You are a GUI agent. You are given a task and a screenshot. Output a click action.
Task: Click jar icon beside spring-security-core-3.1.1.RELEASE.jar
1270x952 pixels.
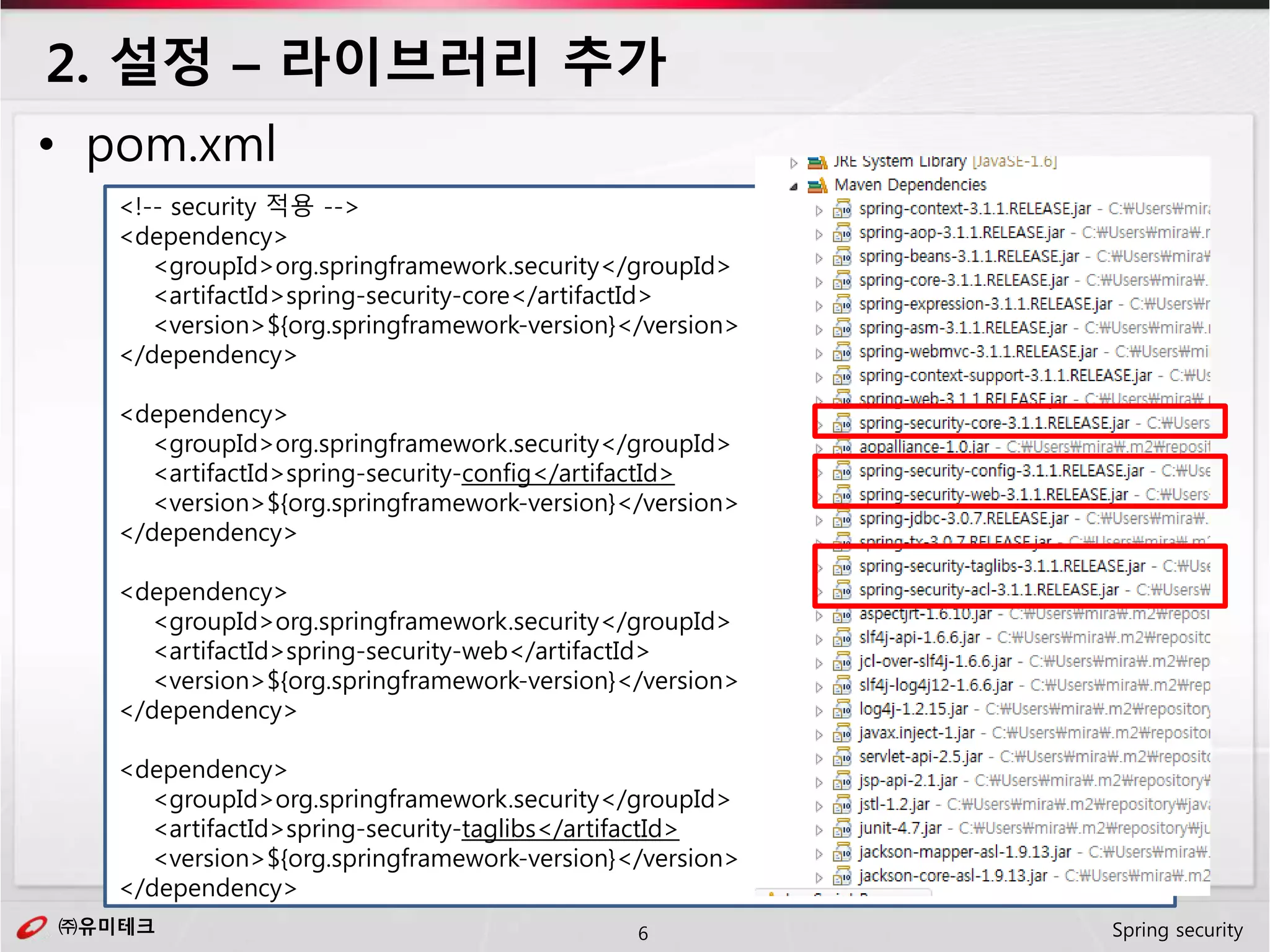pos(842,423)
